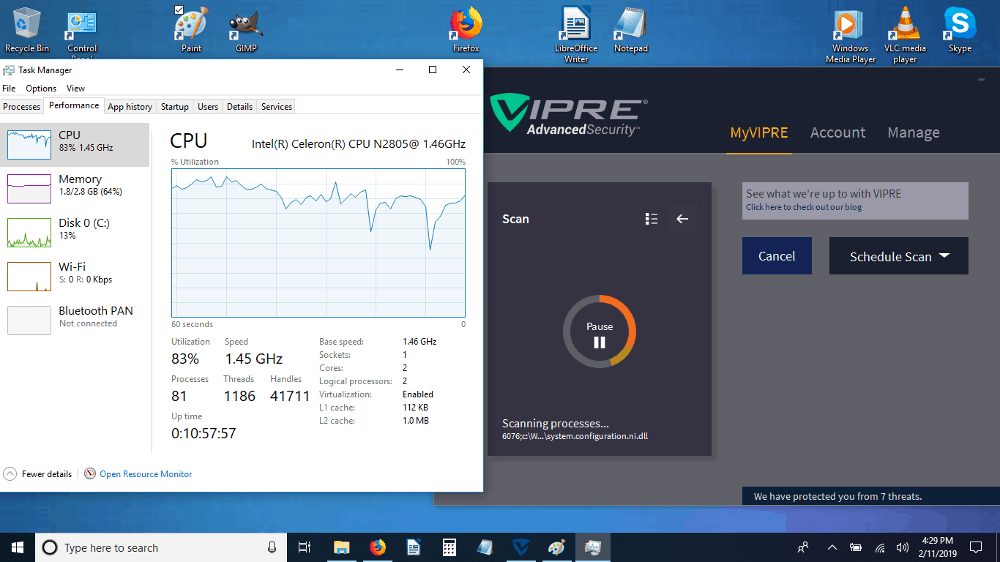Open the Manage tab in VIPRE
This screenshot has width=1000, height=562.
(913, 133)
